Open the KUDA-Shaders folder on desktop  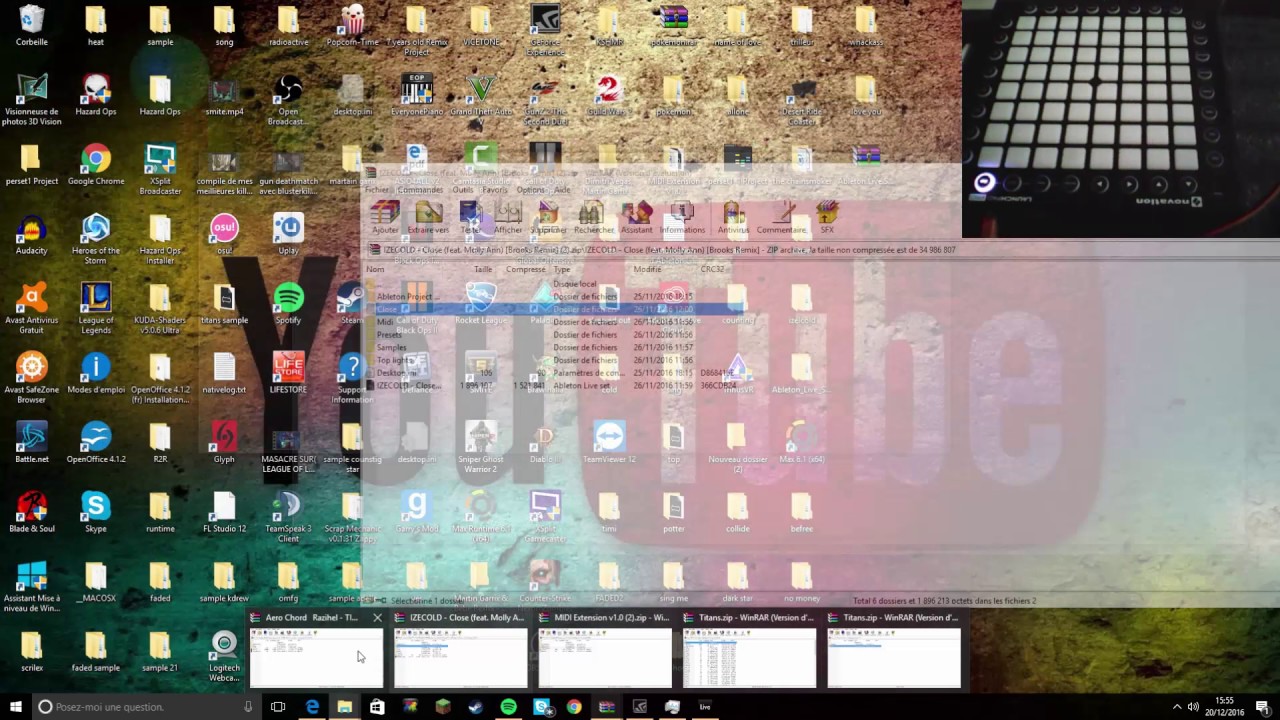(x=160, y=308)
